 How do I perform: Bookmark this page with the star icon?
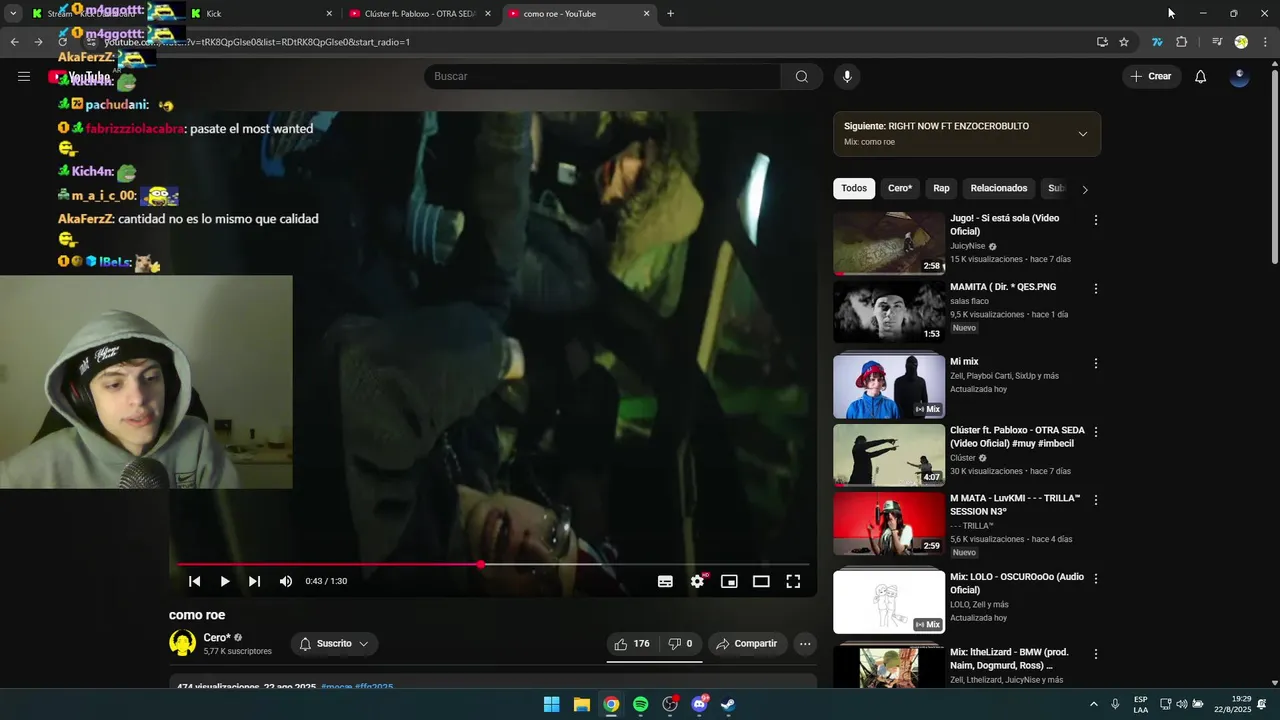tap(1124, 42)
